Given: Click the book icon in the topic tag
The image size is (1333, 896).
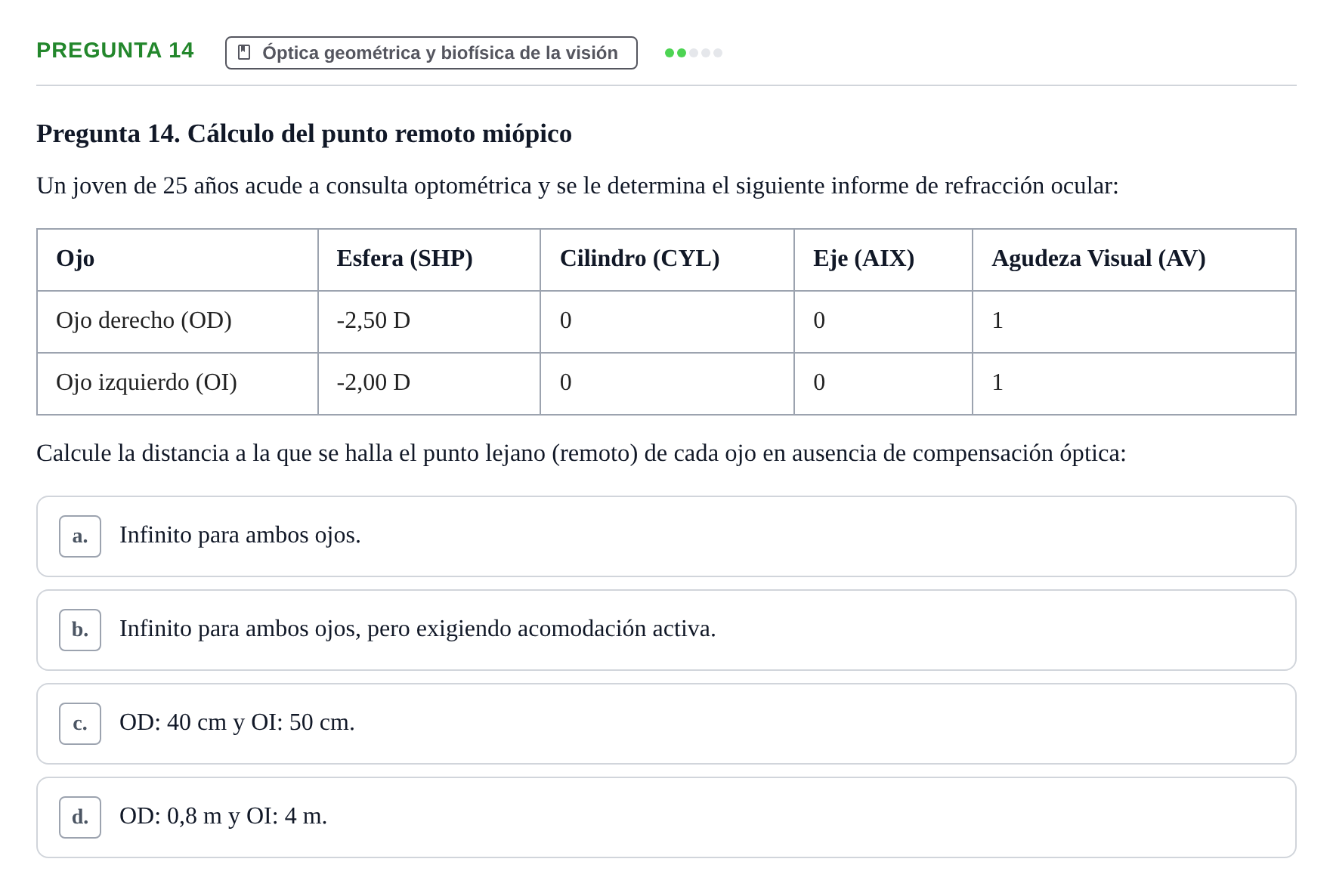Looking at the screenshot, I should pyautogui.click(x=244, y=53).
